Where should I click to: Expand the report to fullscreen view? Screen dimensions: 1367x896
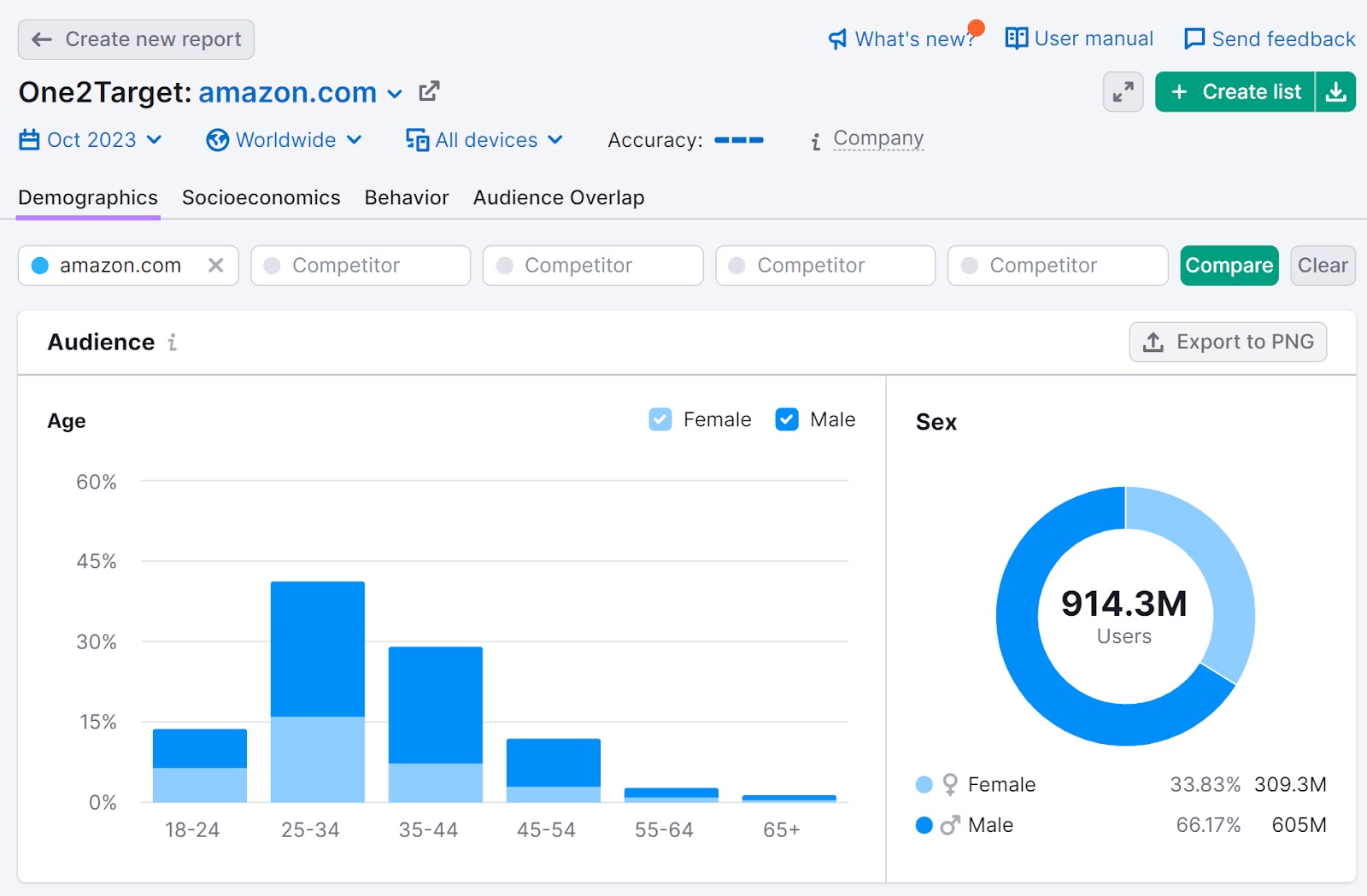pos(1123,91)
